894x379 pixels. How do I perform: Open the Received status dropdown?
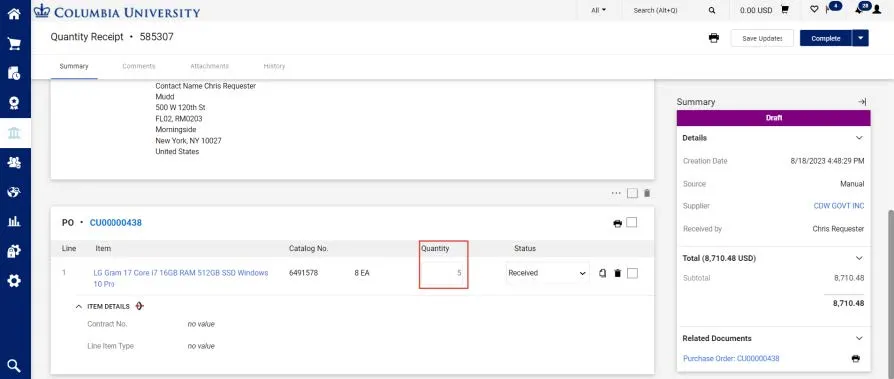tap(547, 273)
